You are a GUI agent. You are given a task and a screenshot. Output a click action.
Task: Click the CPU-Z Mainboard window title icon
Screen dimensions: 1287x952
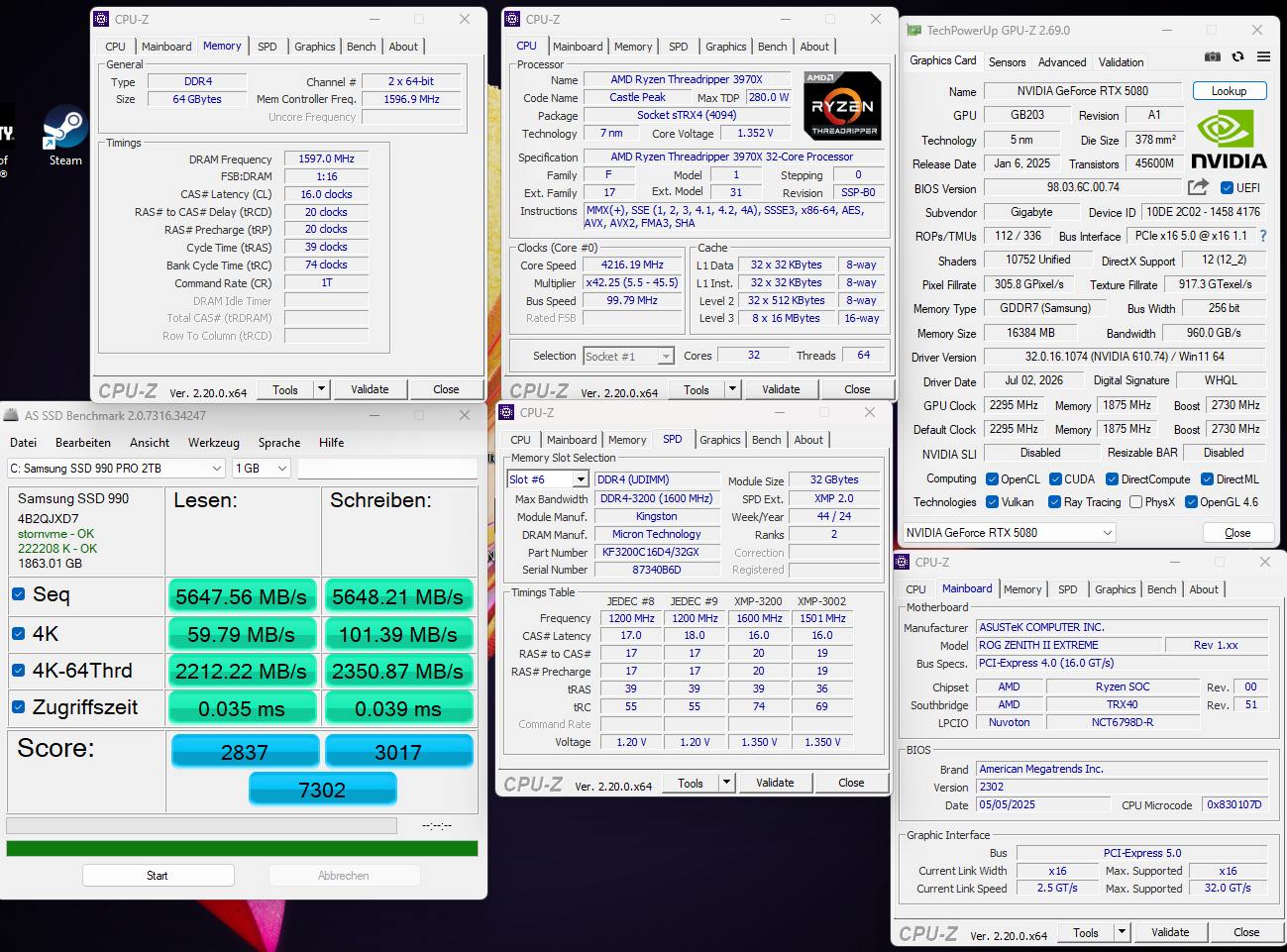[902, 562]
